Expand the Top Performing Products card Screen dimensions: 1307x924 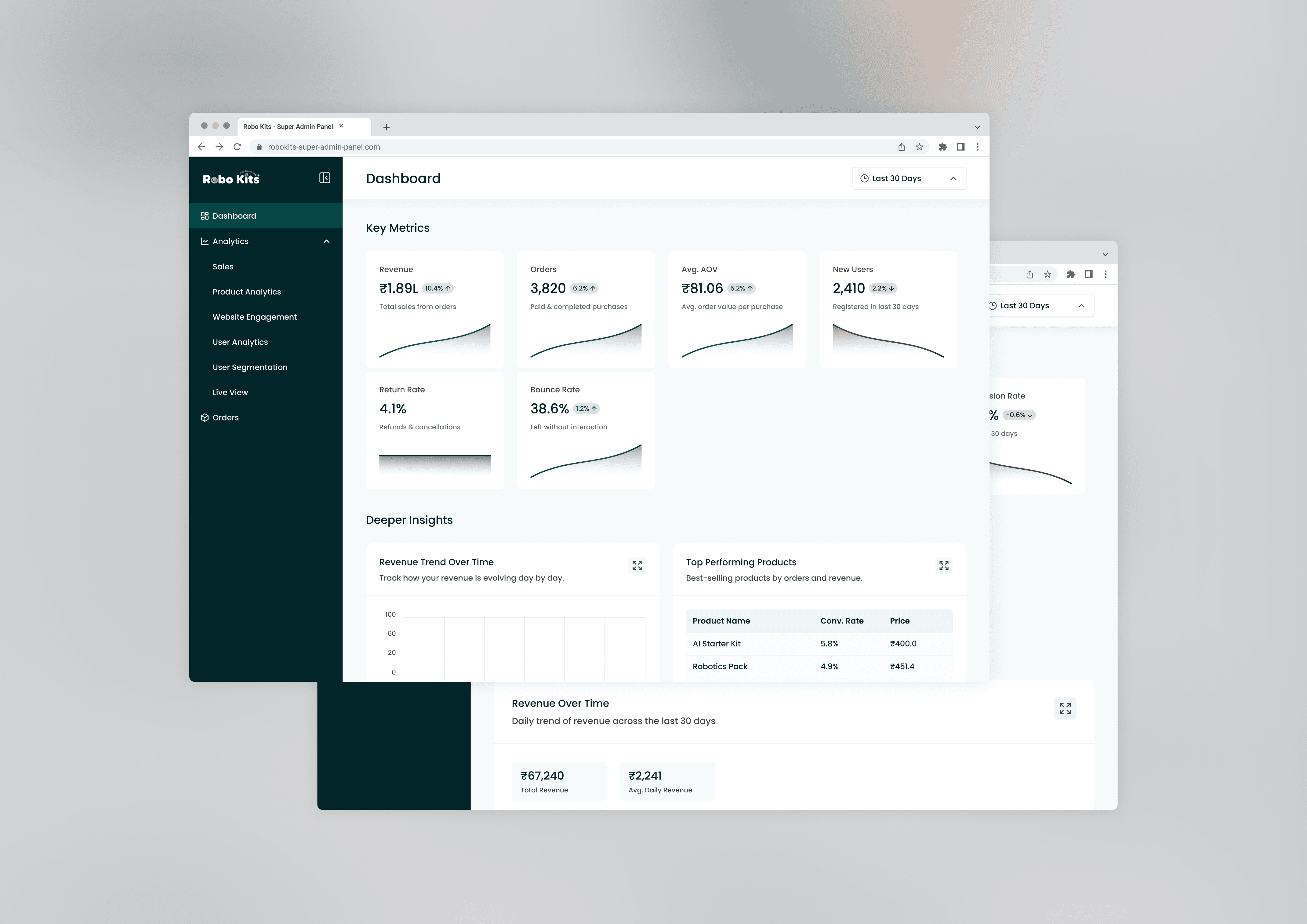coord(944,565)
